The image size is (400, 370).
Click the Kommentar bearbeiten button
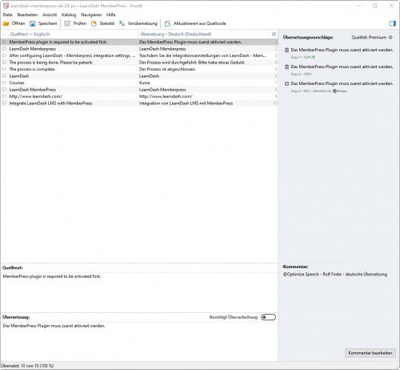click(370, 353)
